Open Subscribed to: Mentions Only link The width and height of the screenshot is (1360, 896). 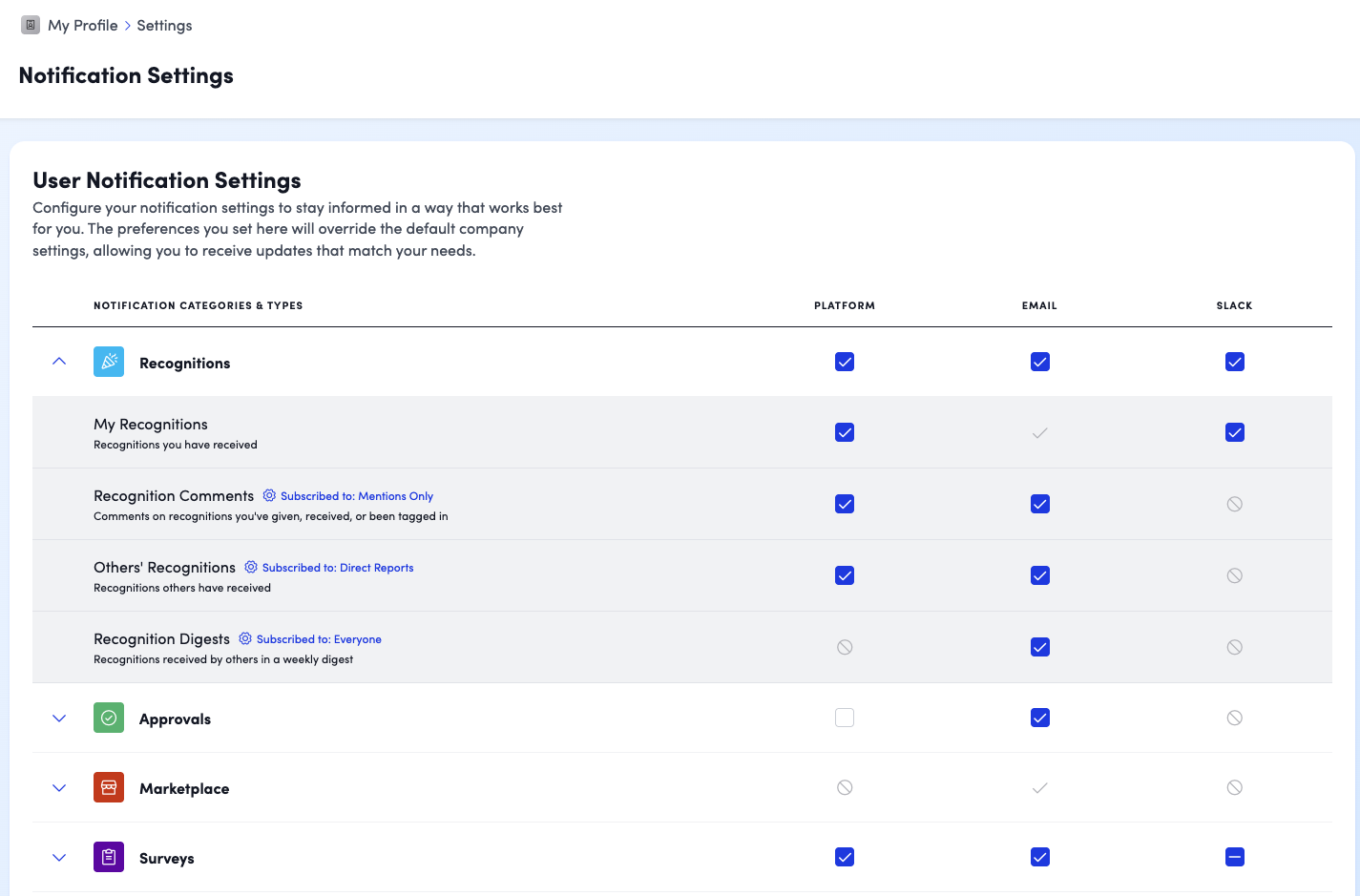[357, 496]
